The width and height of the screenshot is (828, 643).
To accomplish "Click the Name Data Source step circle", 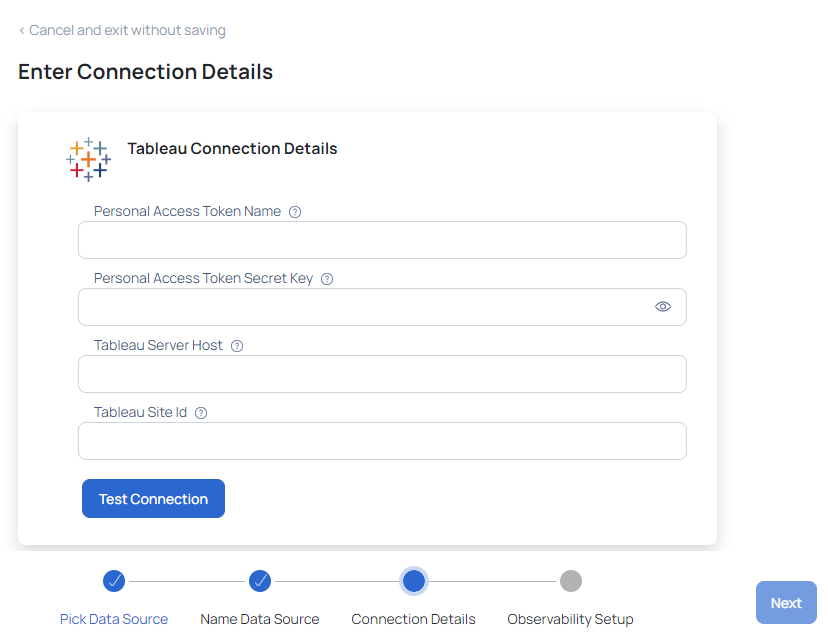I will pos(260,581).
